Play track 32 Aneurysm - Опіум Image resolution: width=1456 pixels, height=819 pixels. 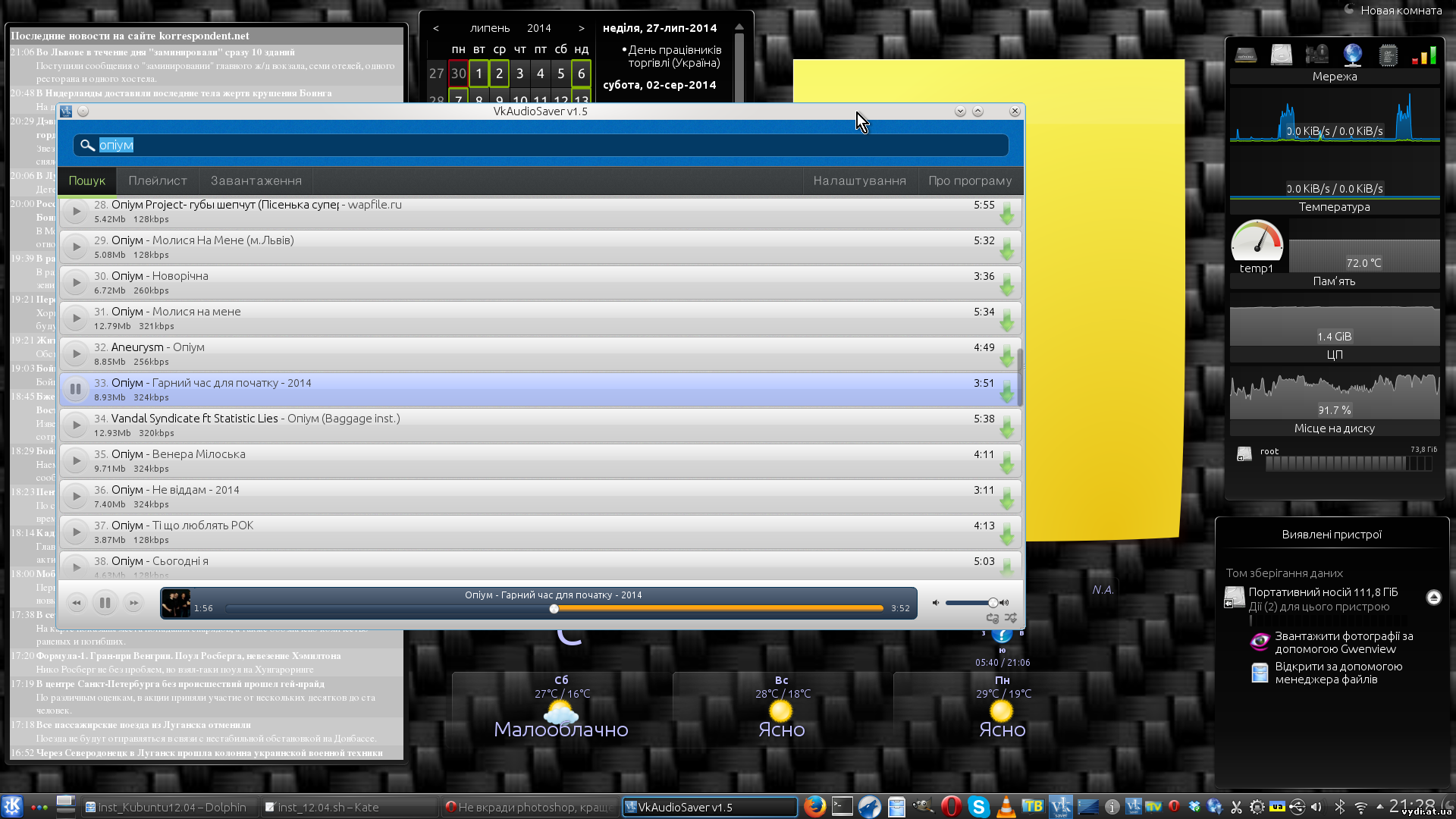[76, 354]
